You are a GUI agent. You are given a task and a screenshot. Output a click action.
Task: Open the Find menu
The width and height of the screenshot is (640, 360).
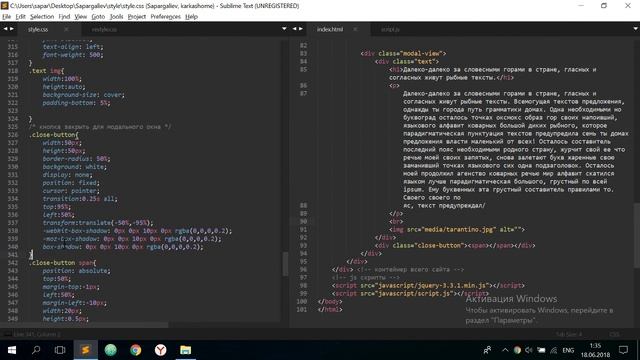[64, 17]
